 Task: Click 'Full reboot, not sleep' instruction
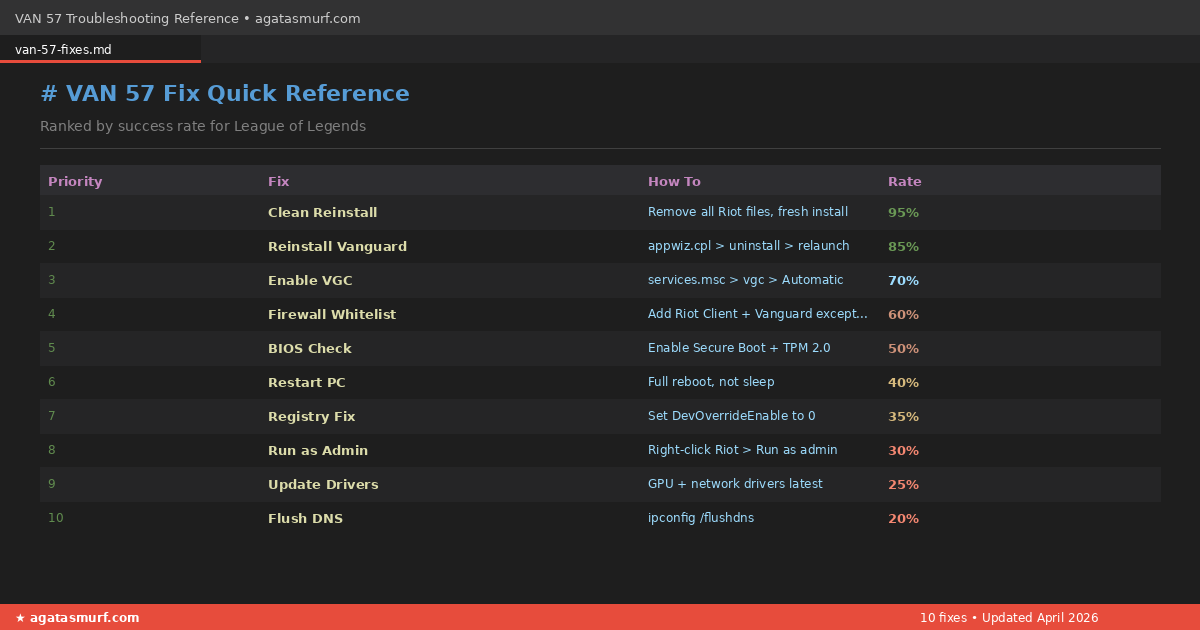pyautogui.click(x=711, y=382)
